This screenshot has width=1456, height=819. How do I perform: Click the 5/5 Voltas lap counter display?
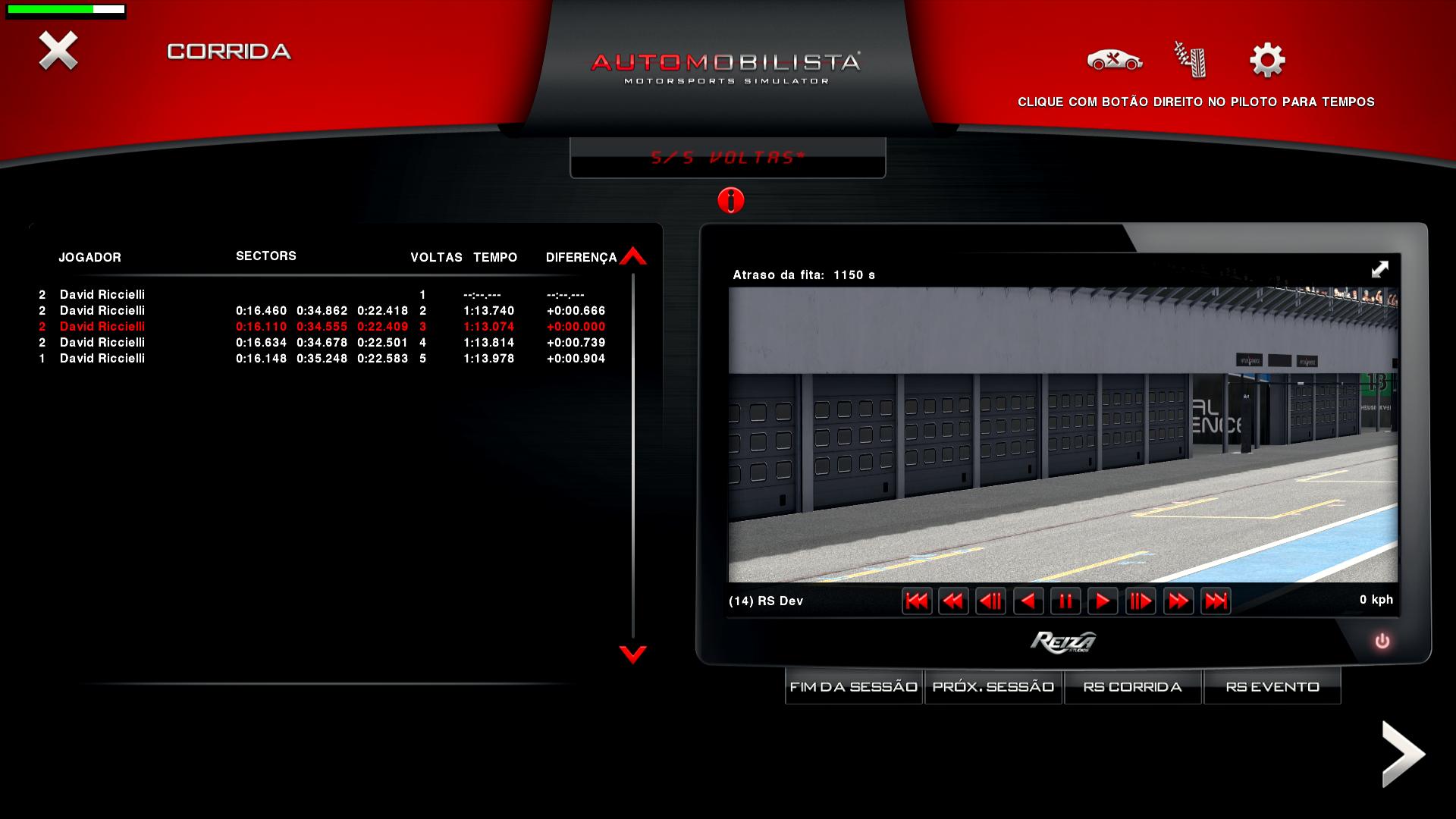728,158
